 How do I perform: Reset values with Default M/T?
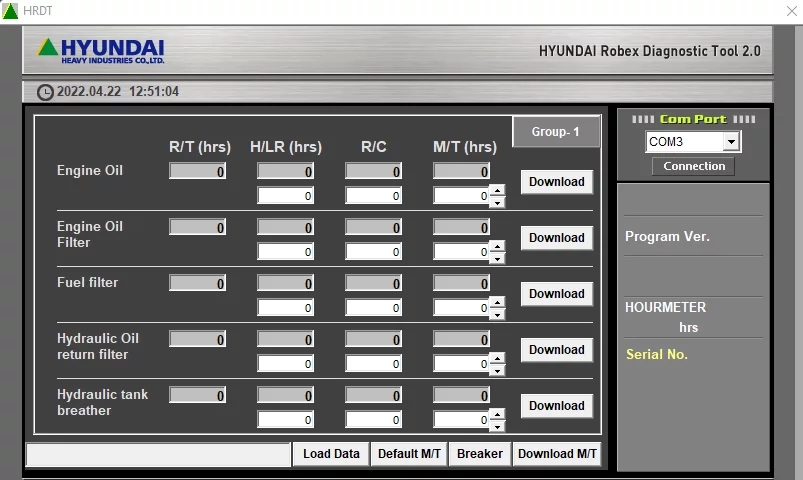[409, 454]
